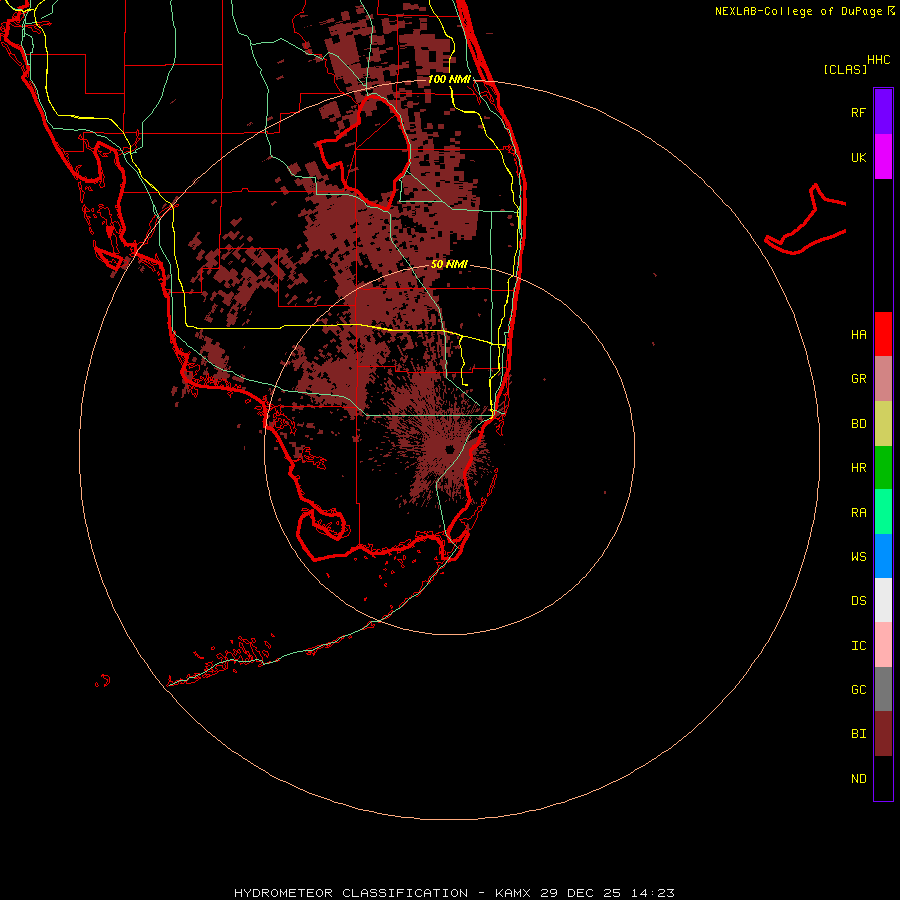The height and width of the screenshot is (900, 900).
Task: Click the WS legend label
Action: point(858,557)
